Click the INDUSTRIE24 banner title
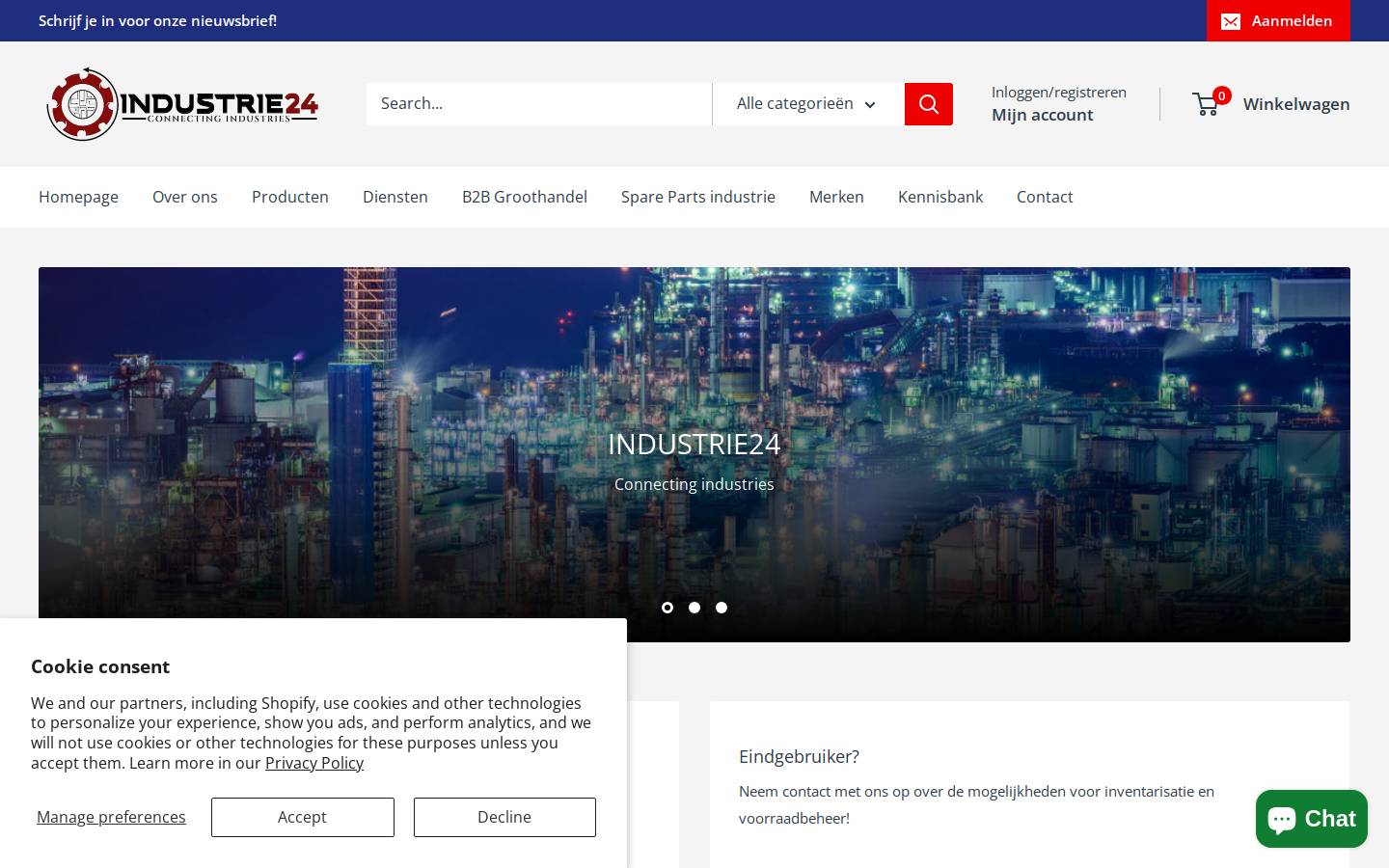The image size is (1389, 868). tap(694, 444)
